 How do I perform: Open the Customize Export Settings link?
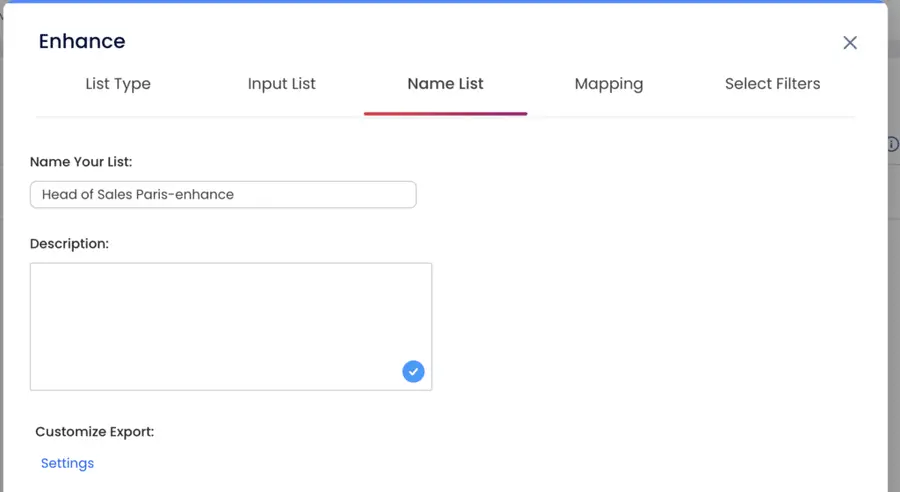pos(67,463)
